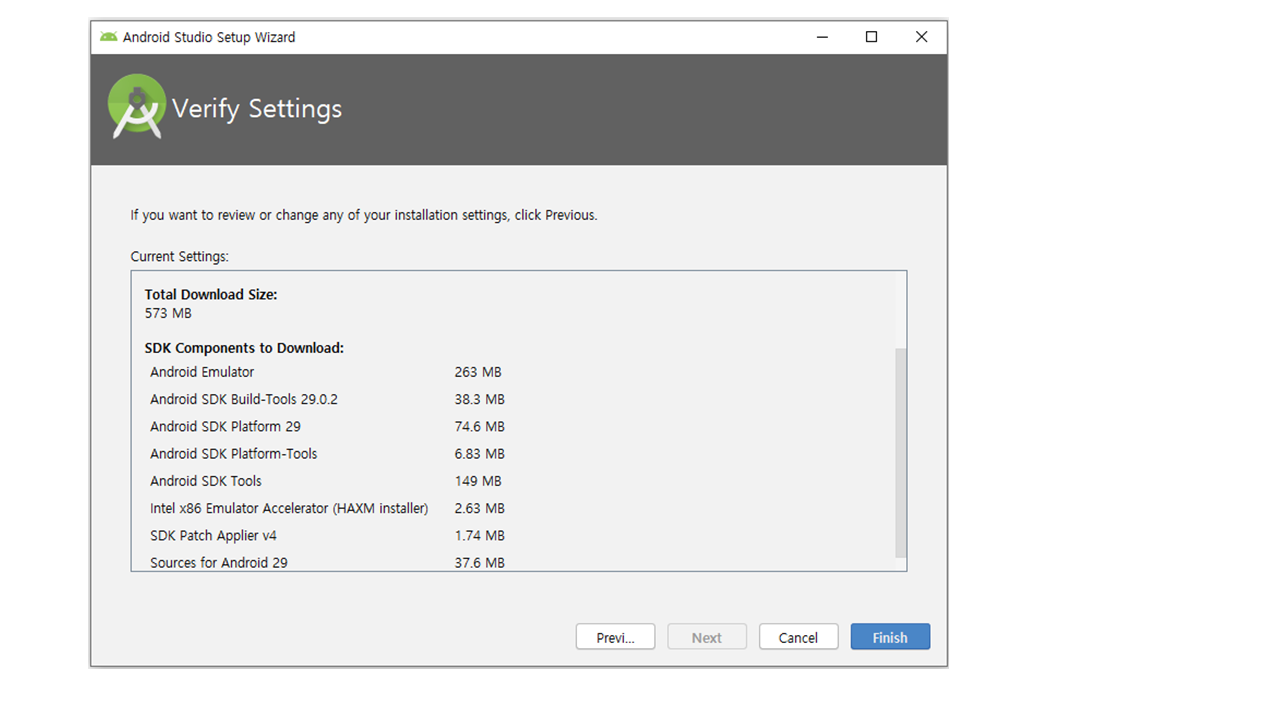The image size is (1280, 720).
Task: Select the Android Emulator entry
Action: (x=202, y=372)
